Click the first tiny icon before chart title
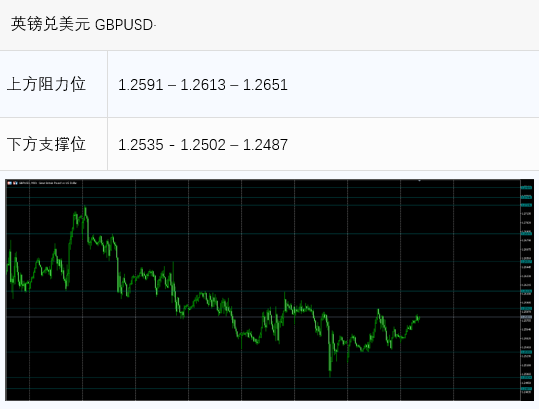Viewport: 539px width, 409px height. tap(10, 183)
